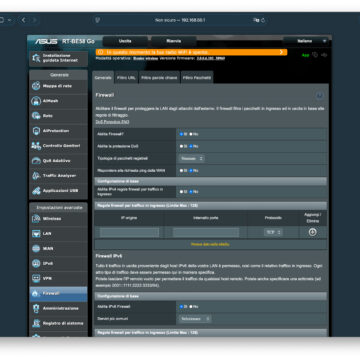360x360 pixels.
Task: Click Intervallo porte input field
Action: [206, 232]
